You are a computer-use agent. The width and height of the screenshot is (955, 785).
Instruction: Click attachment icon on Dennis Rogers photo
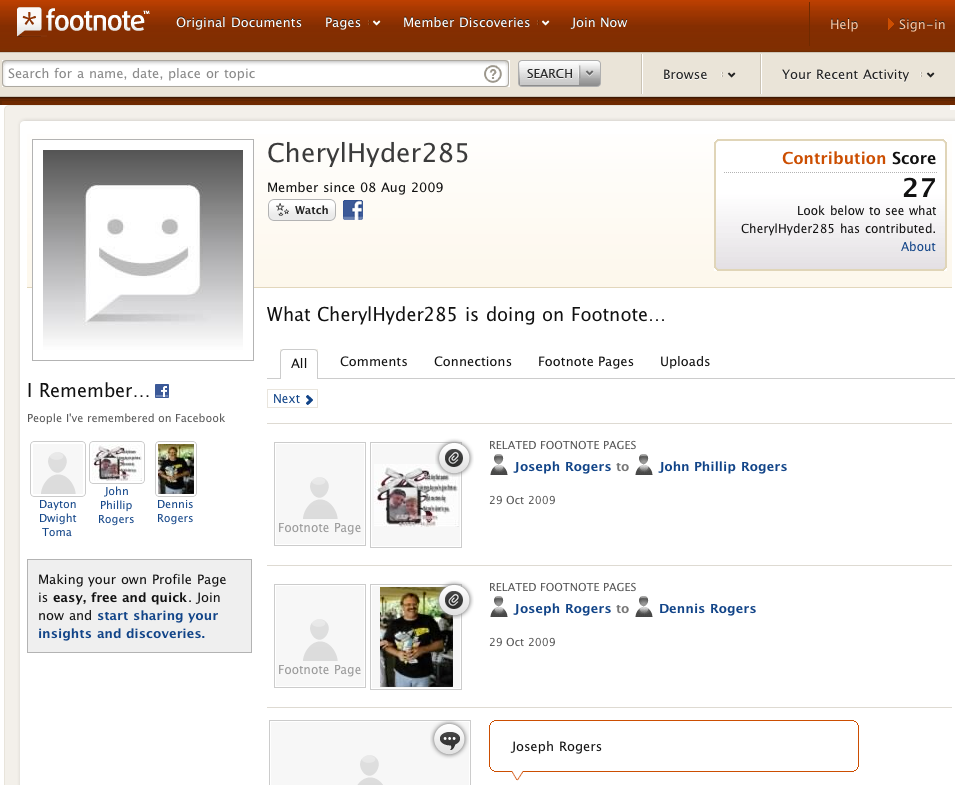453,600
